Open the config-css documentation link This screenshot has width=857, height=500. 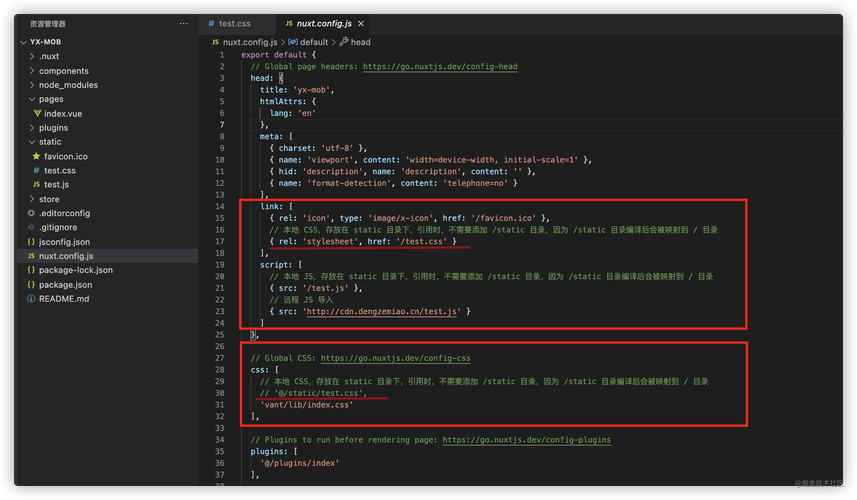point(396,358)
